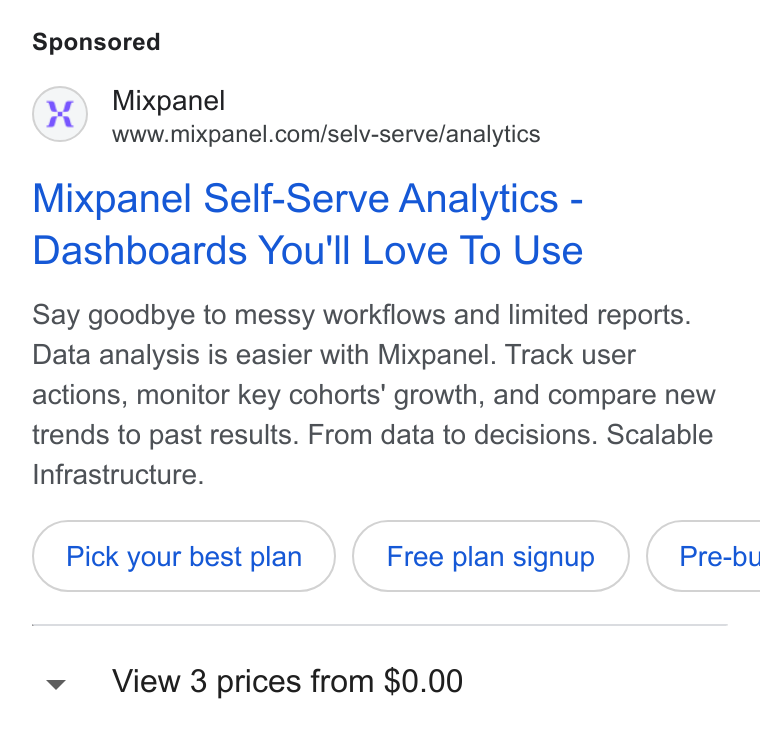The image size is (760, 742).
Task: Click the Mixpanel advertiser name
Action: coord(168,101)
